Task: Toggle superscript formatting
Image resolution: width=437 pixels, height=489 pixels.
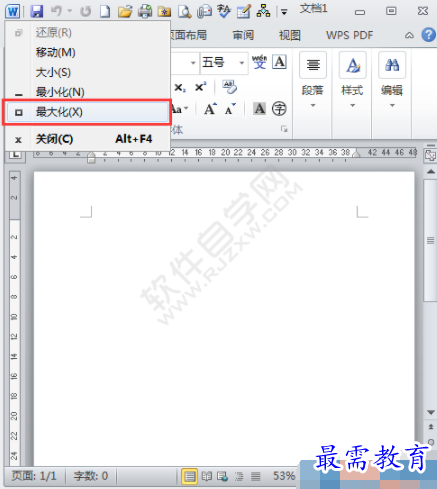Action: [x=200, y=87]
